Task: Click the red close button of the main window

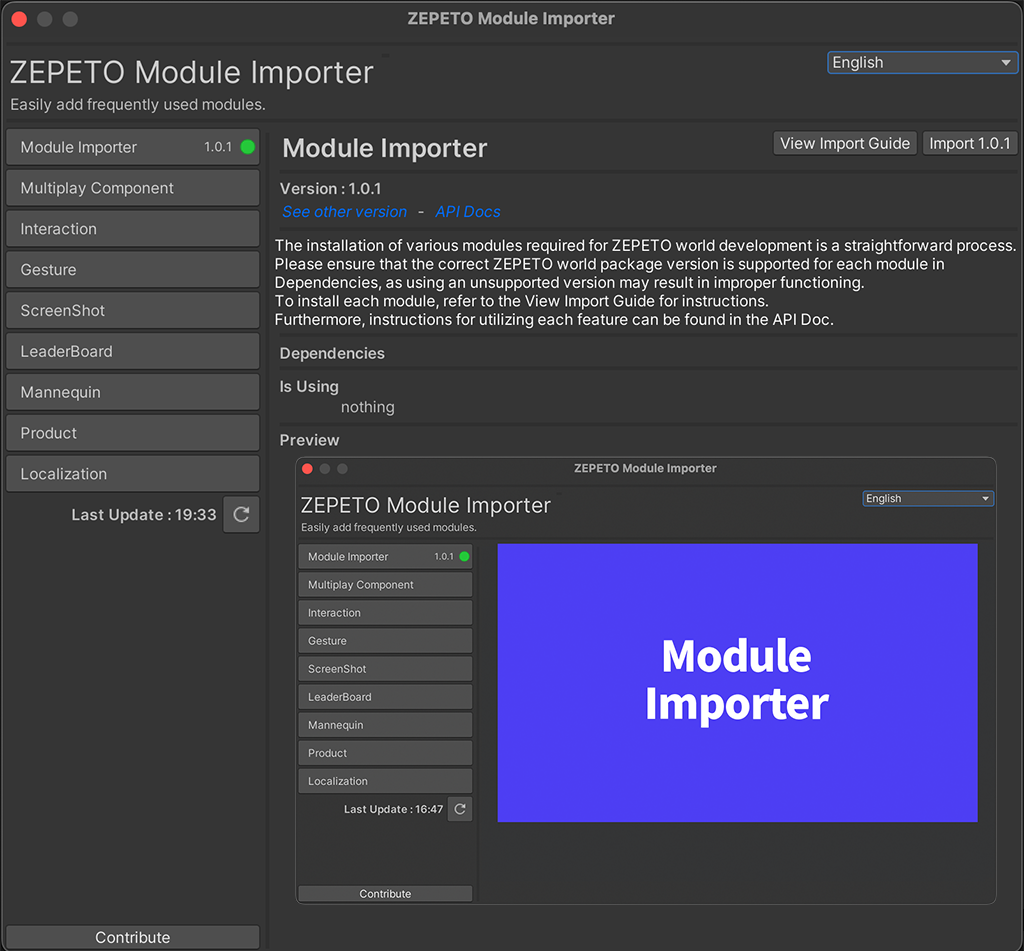Action: pos(19,19)
